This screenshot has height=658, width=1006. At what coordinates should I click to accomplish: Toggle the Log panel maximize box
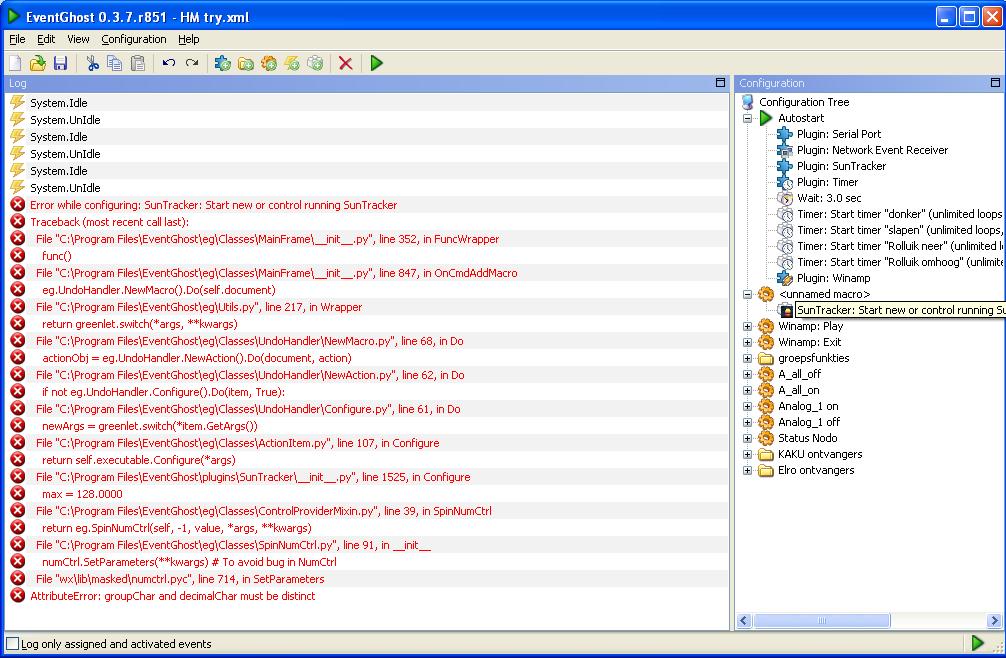720,83
